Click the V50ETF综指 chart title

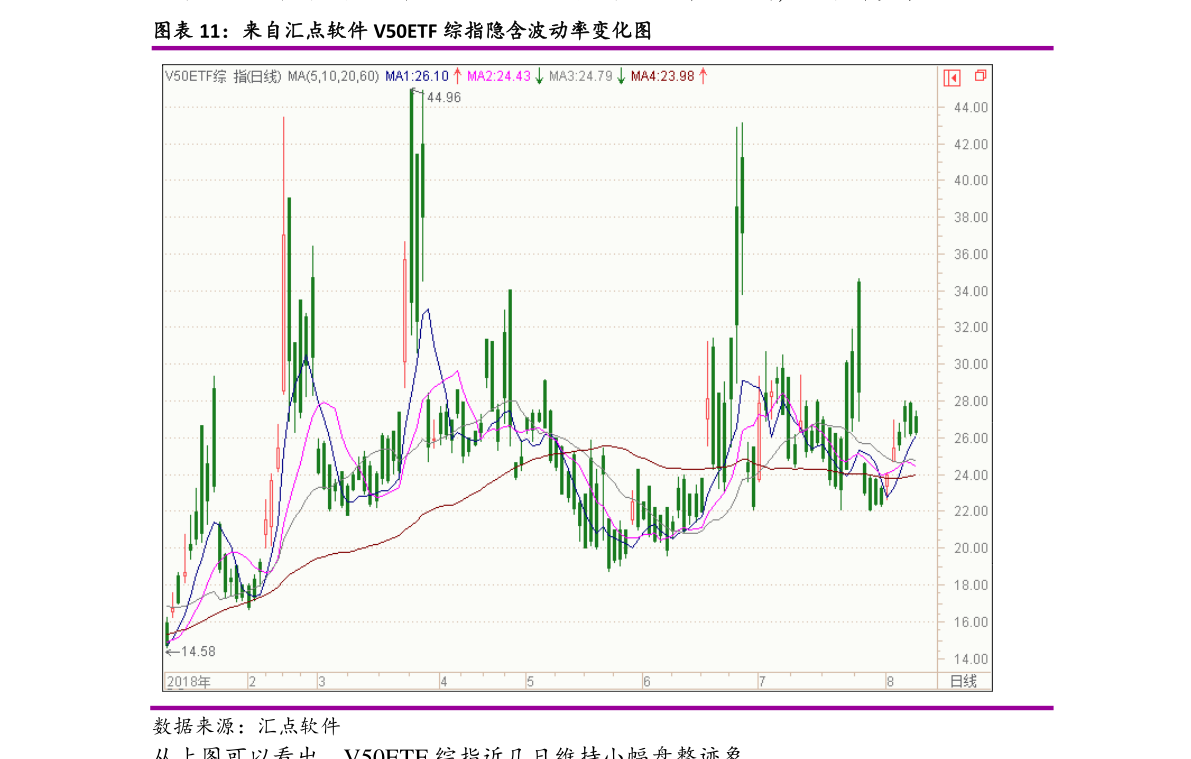223,76
